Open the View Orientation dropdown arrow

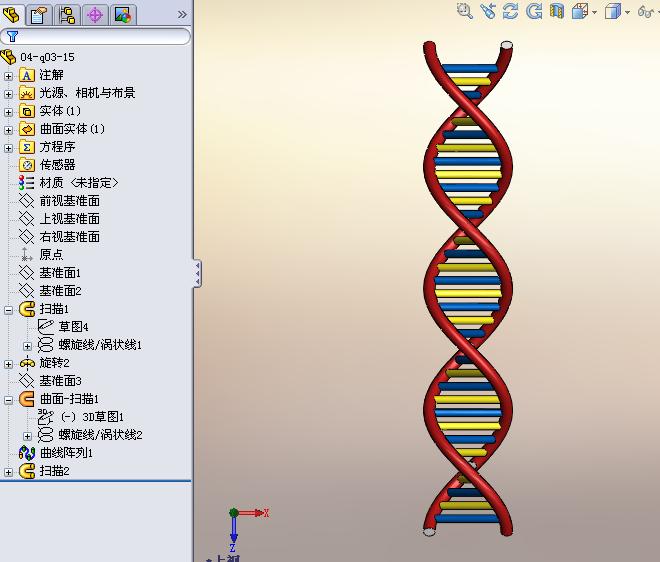(595, 13)
